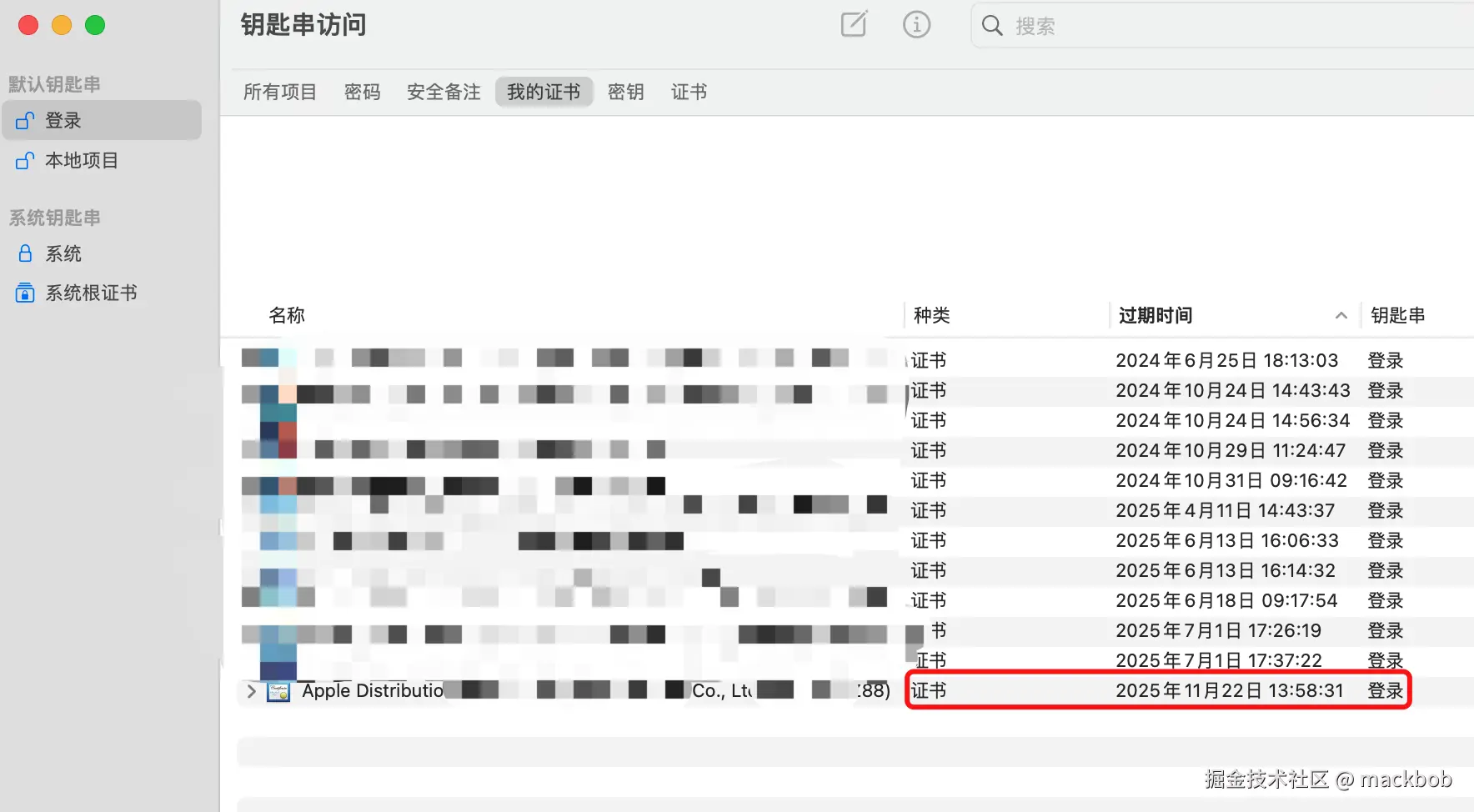Image resolution: width=1474 pixels, height=812 pixels.
Task: Click the green zoom window button
Action: [x=95, y=25]
